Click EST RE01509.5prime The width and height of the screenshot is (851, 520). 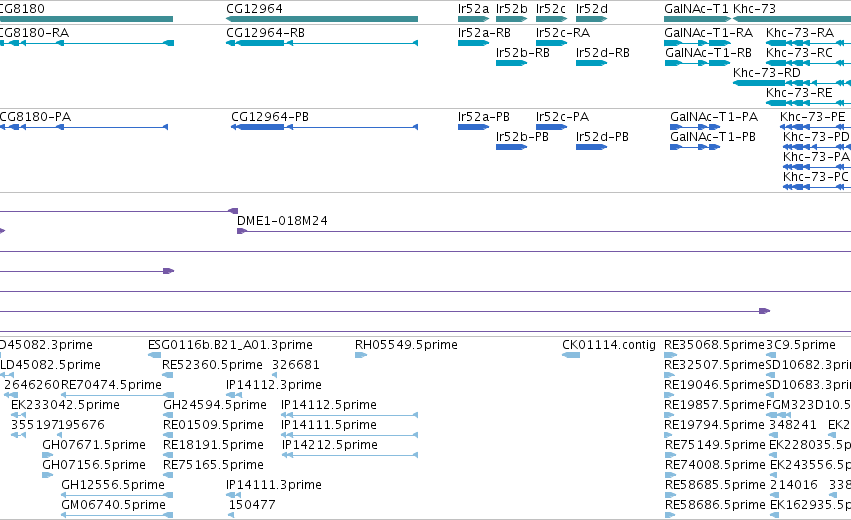213,426
